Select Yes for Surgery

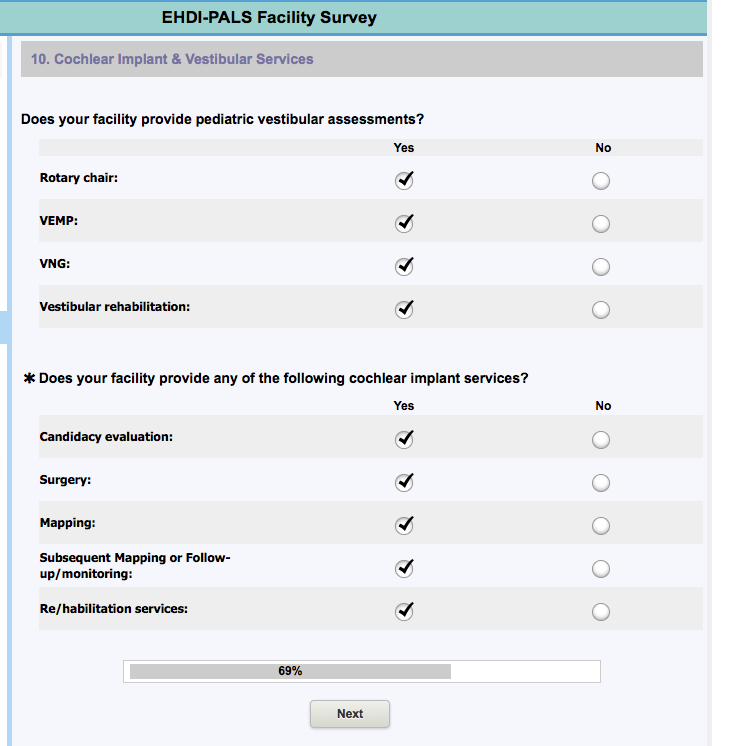pos(403,483)
